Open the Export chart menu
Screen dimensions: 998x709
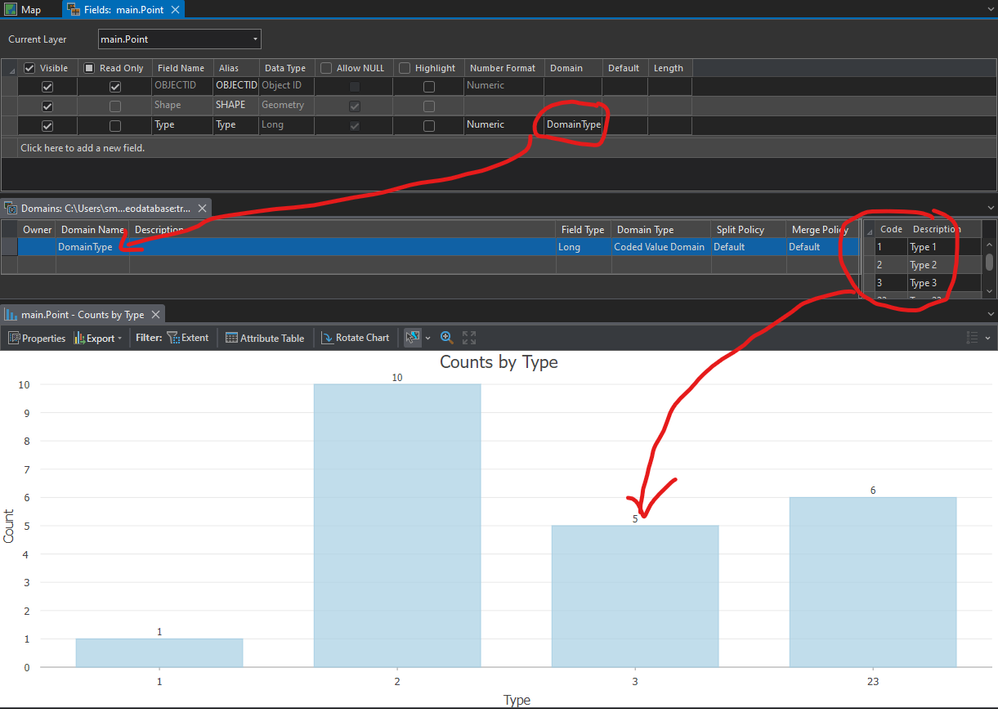tap(97, 338)
